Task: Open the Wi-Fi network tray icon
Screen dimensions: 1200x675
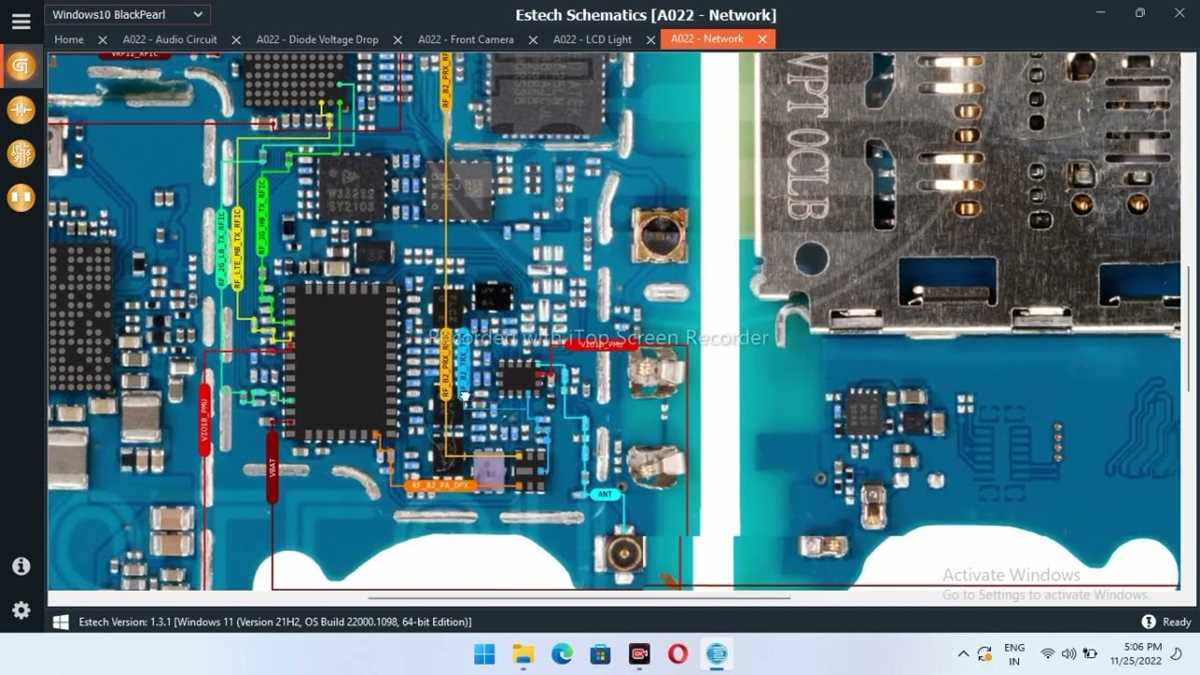Action: [1047, 654]
